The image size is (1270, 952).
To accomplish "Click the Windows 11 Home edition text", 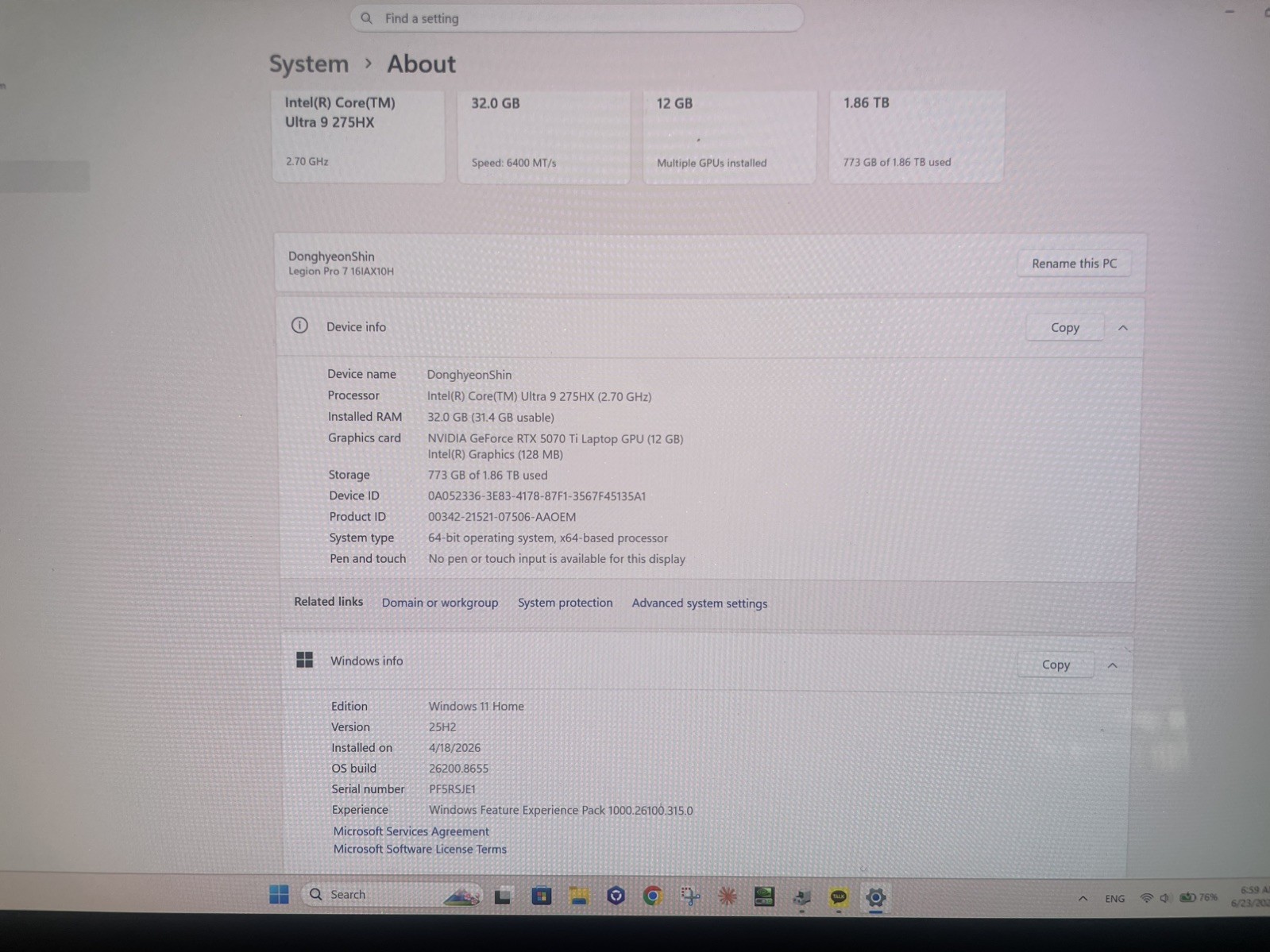I will 476,707.
